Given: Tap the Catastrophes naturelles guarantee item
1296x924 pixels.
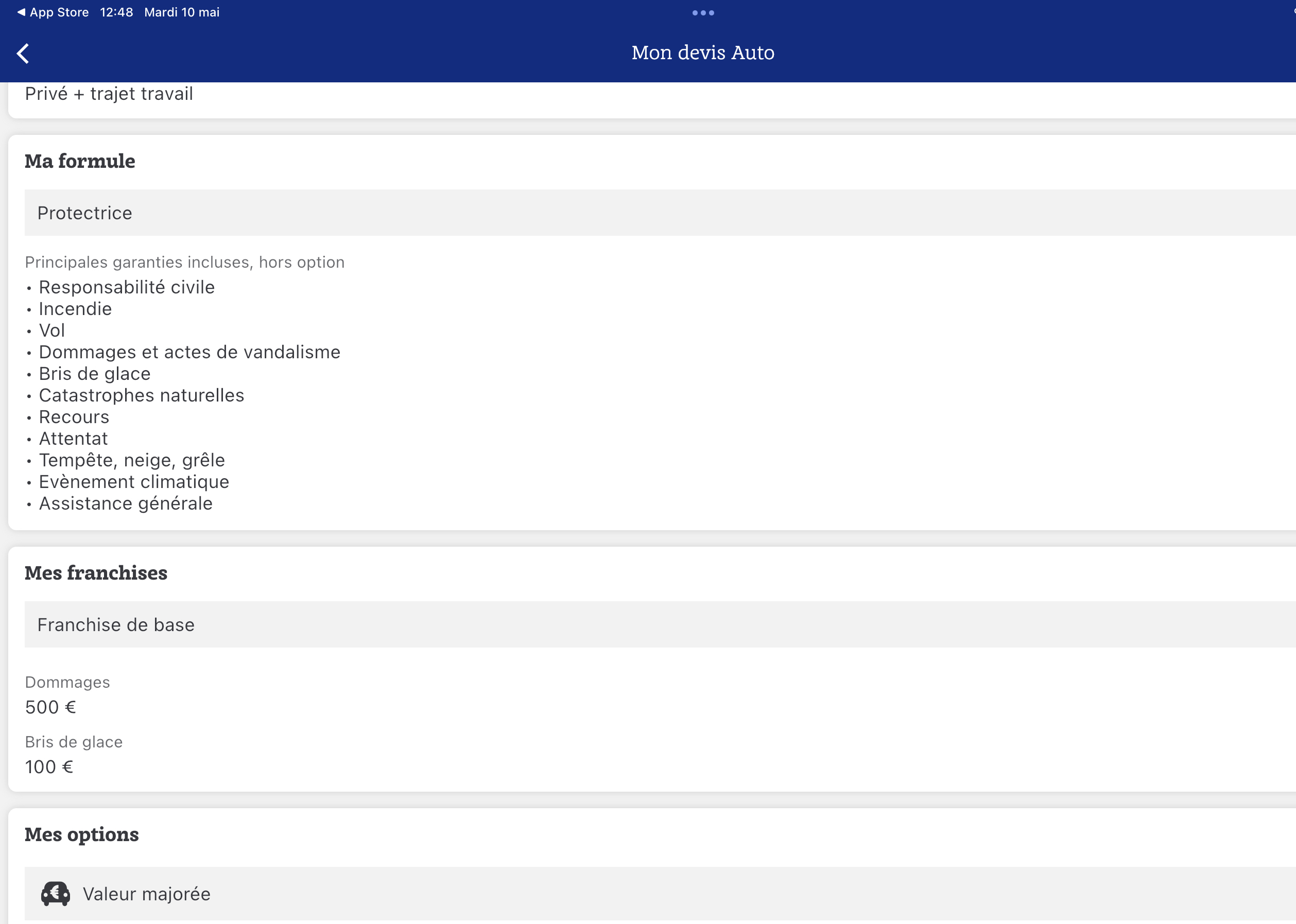Looking at the screenshot, I should click(x=141, y=395).
